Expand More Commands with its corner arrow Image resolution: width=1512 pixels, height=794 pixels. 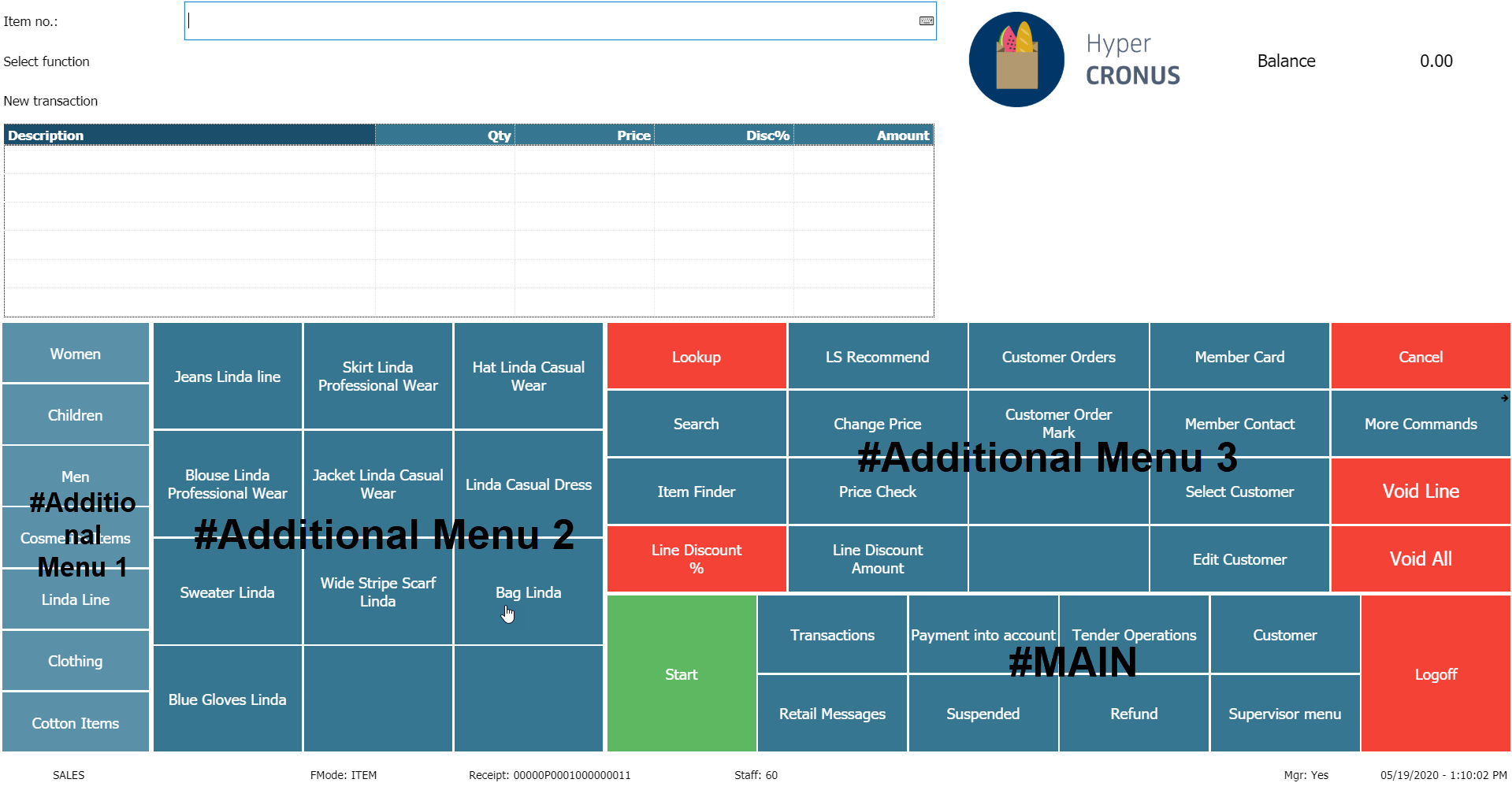pyautogui.click(x=1504, y=398)
